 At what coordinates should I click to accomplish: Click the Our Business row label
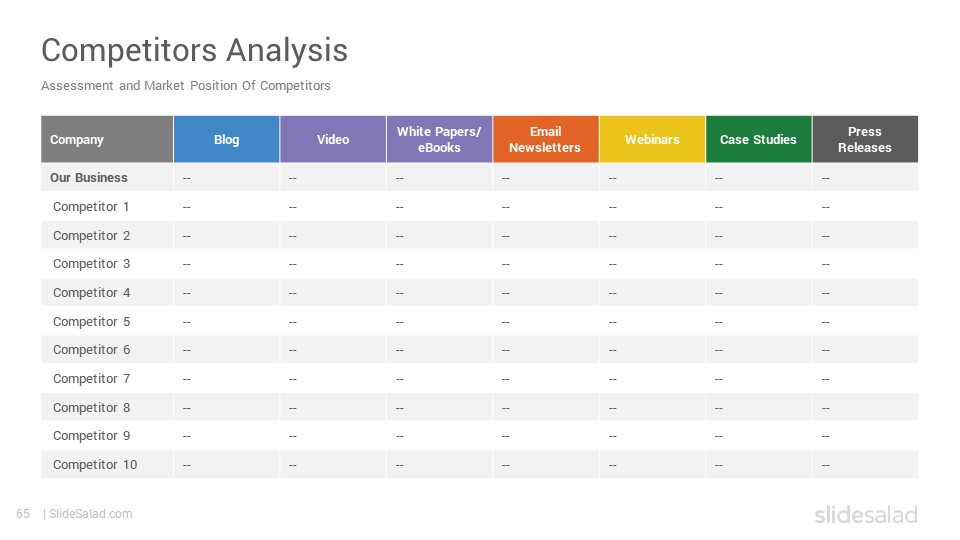(x=89, y=178)
